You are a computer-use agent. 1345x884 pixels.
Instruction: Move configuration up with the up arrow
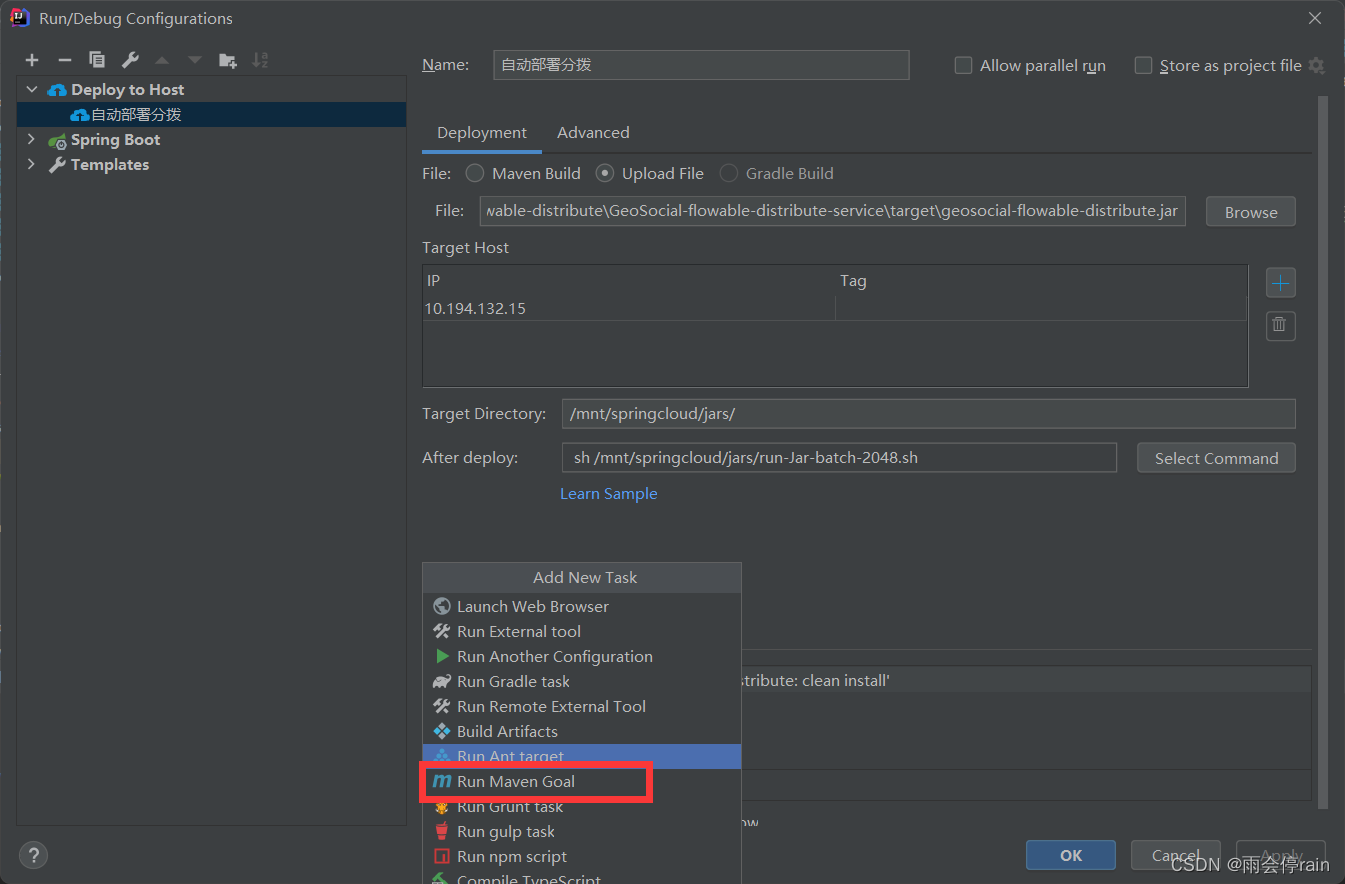(x=162, y=60)
